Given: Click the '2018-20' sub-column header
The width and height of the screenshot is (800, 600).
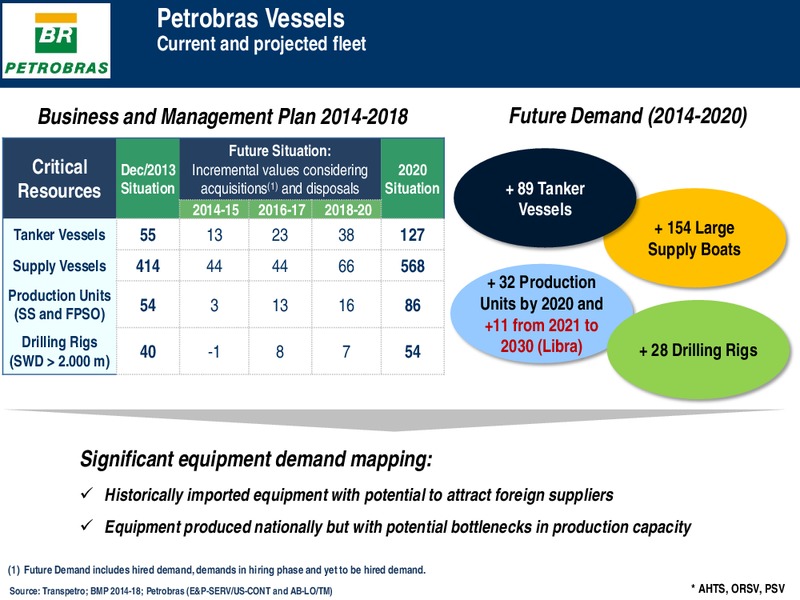Looking at the screenshot, I should click(x=347, y=210).
